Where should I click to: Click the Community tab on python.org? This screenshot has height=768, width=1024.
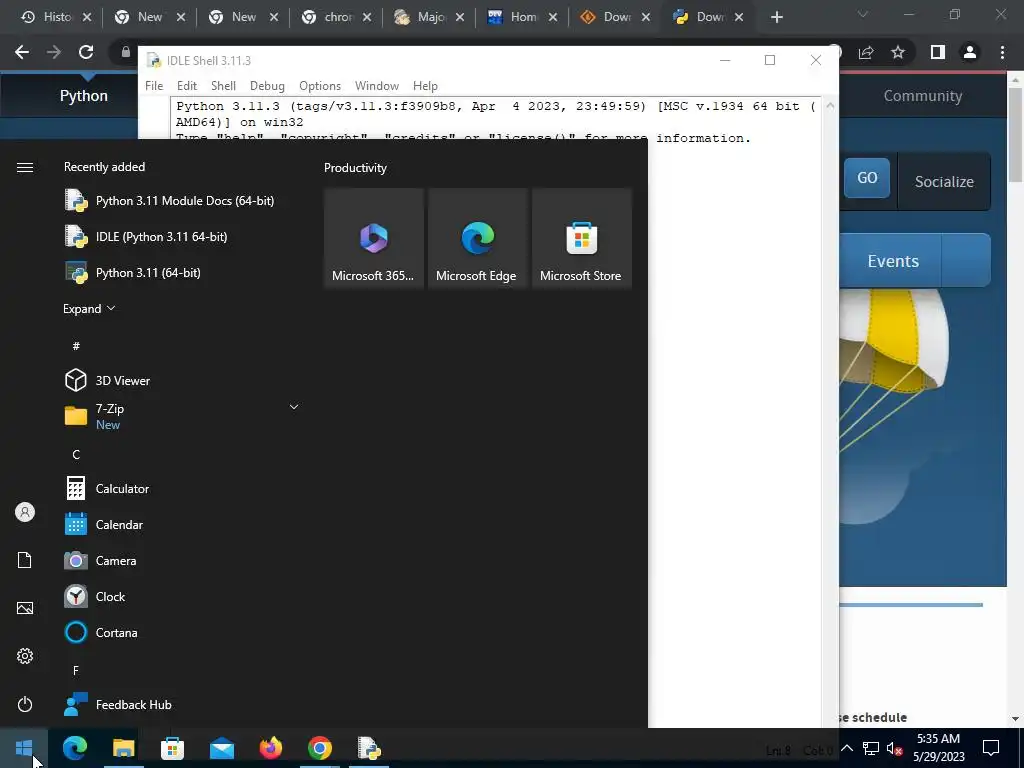pos(923,96)
